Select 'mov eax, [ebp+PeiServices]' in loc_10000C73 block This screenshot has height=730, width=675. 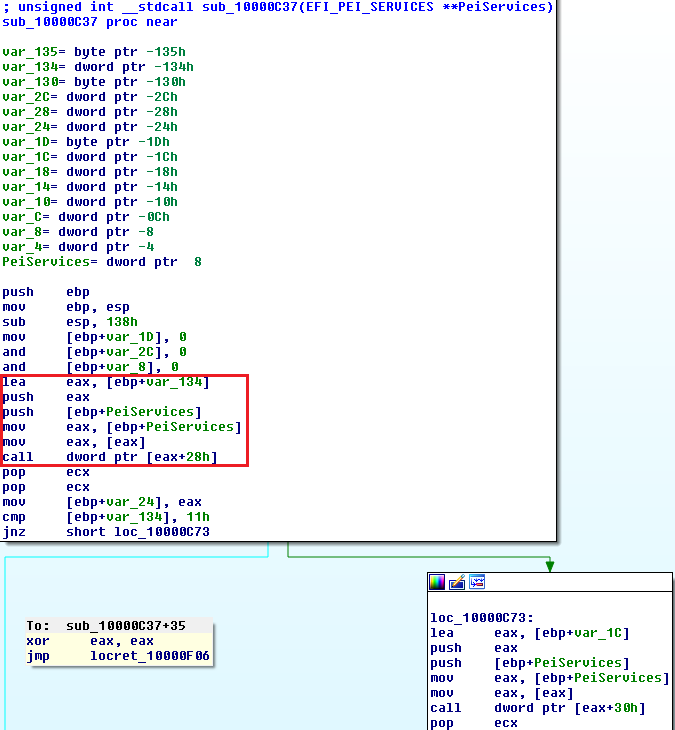550,678
